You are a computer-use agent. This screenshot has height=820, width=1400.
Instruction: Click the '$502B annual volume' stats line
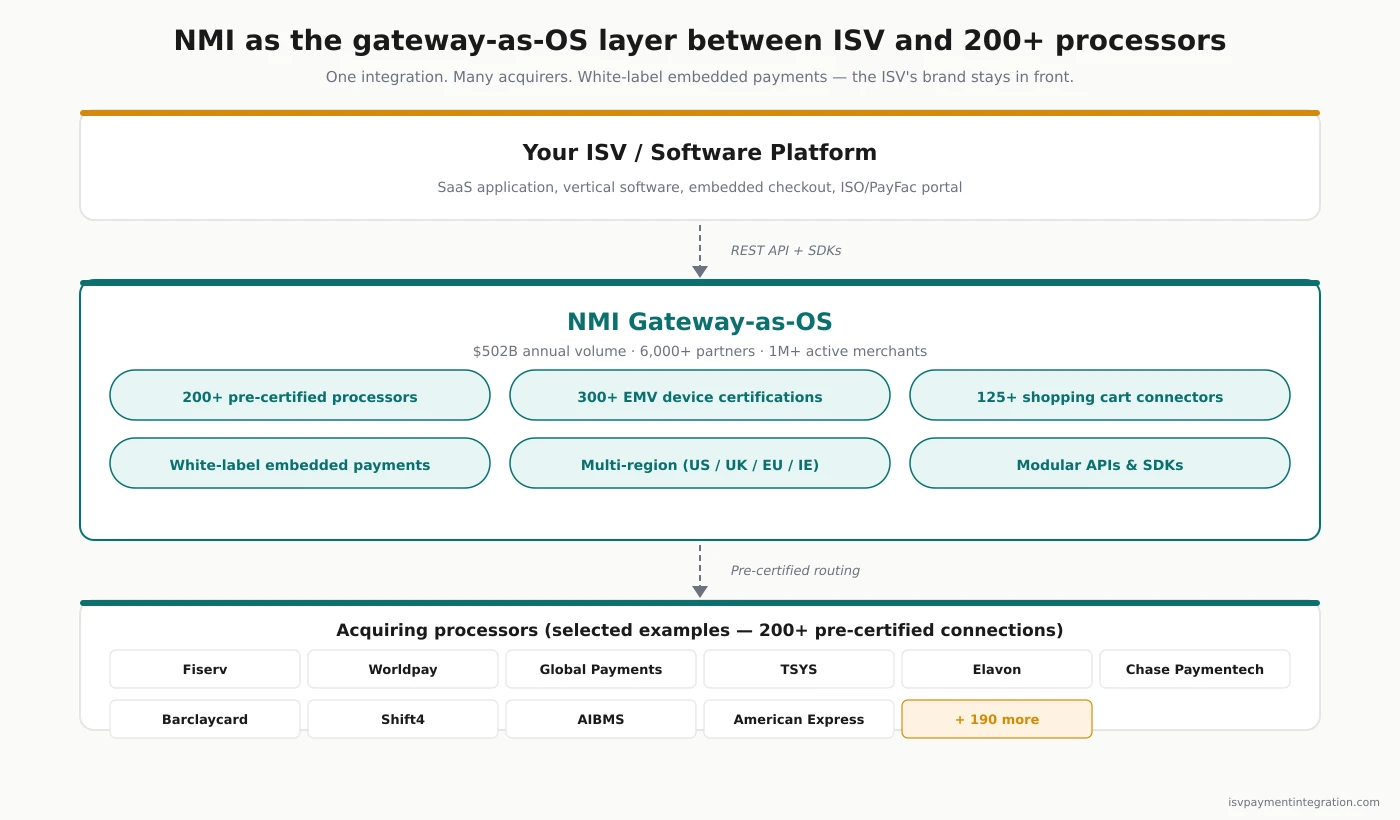click(700, 351)
